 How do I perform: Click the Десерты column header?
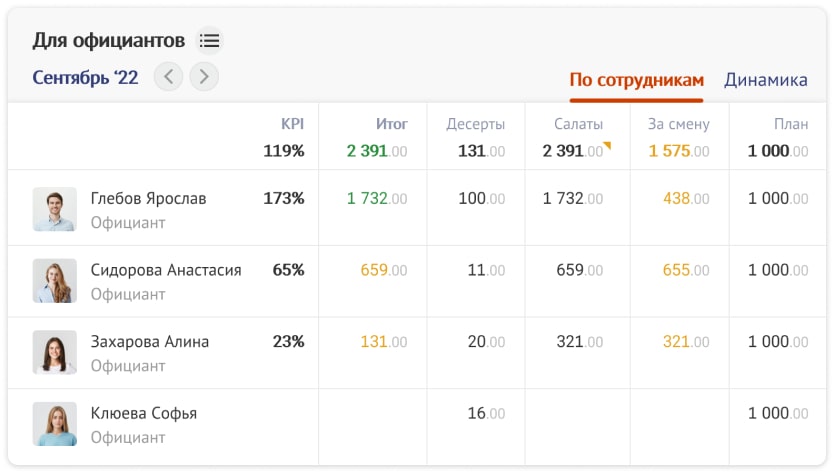(x=475, y=125)
